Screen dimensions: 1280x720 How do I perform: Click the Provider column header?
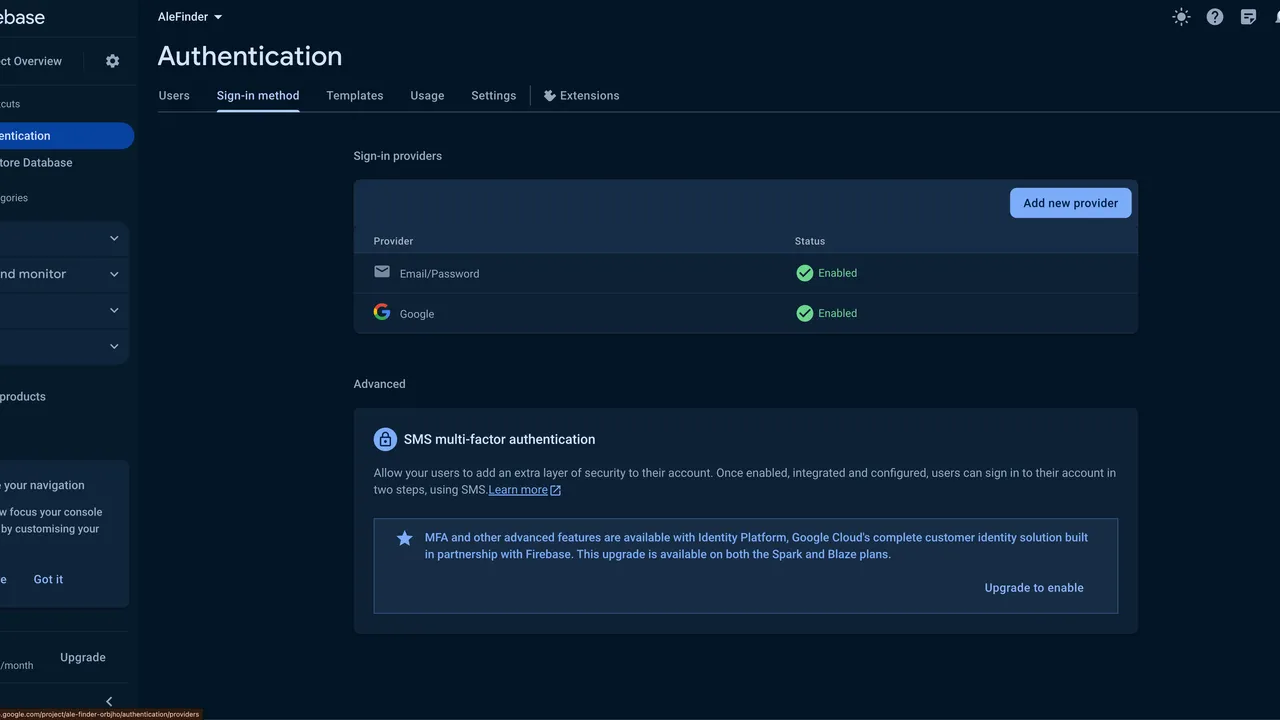393,241
